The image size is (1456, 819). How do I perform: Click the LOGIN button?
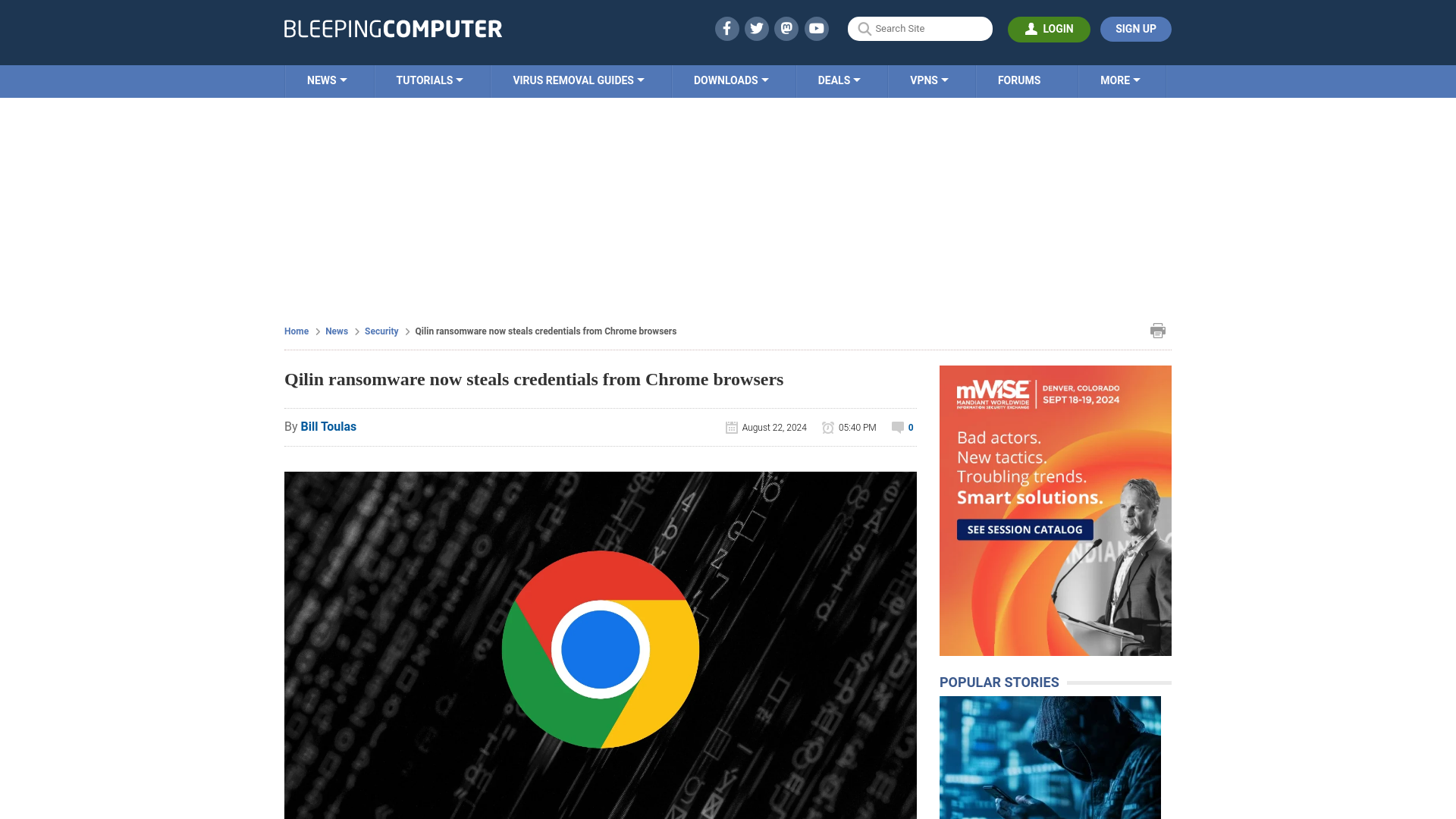pos(1049,29)
